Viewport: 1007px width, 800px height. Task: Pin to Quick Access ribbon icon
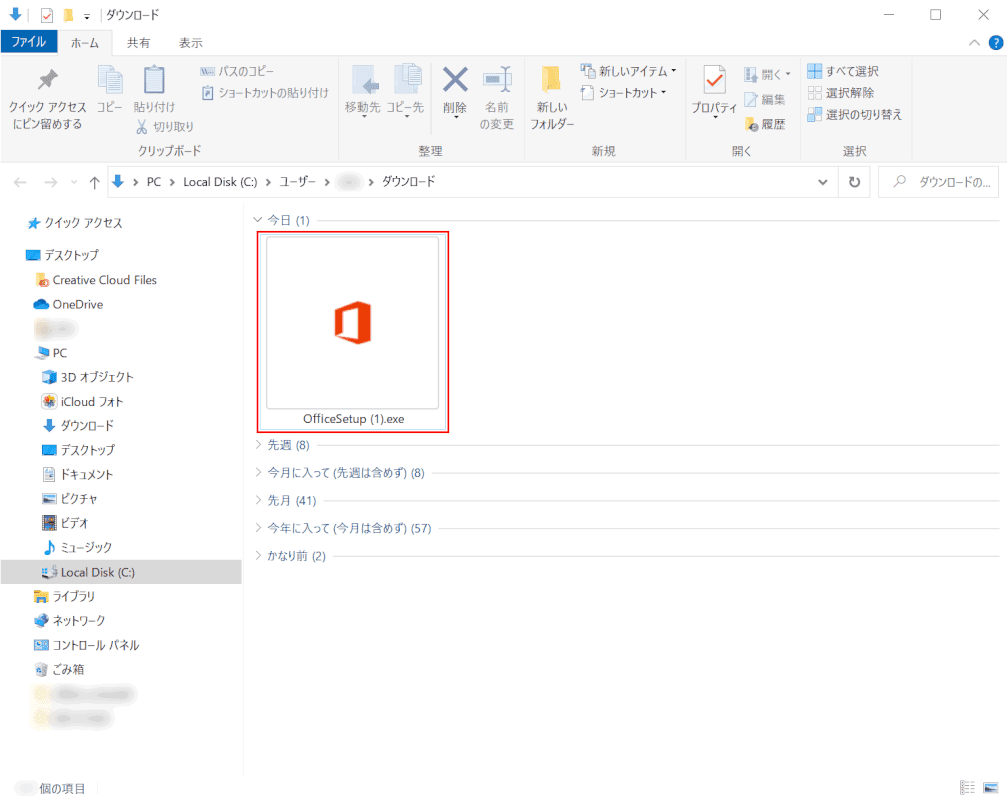pos(47,98)
